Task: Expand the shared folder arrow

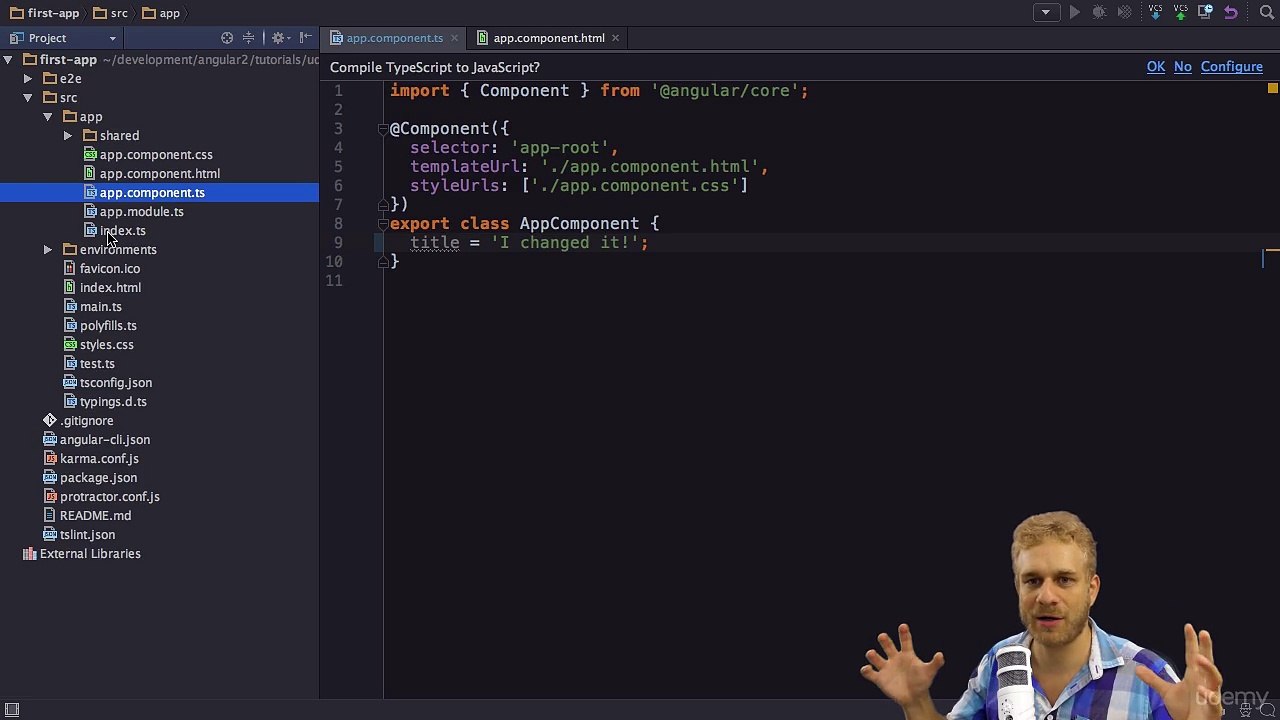Action: tap(68, 136)
